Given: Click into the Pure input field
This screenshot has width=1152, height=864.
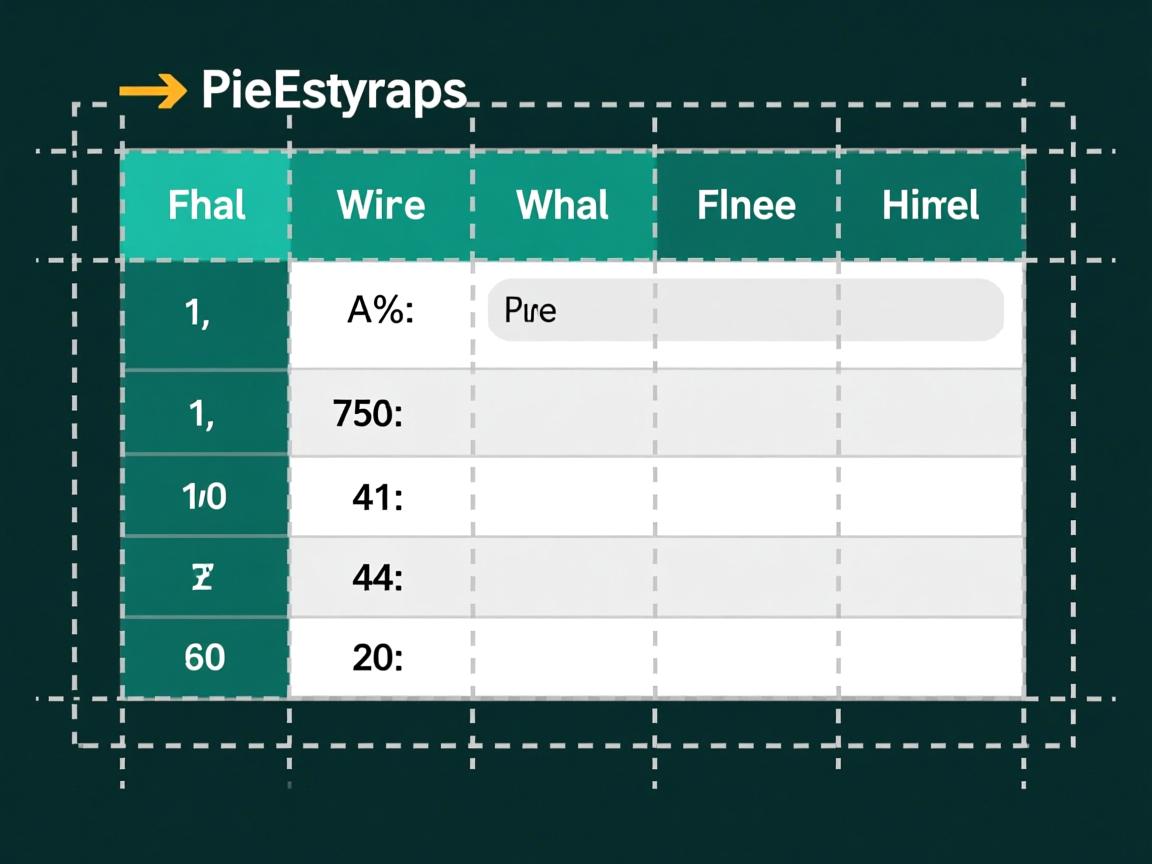Looking at the screenshot, I should coord(745,310).
